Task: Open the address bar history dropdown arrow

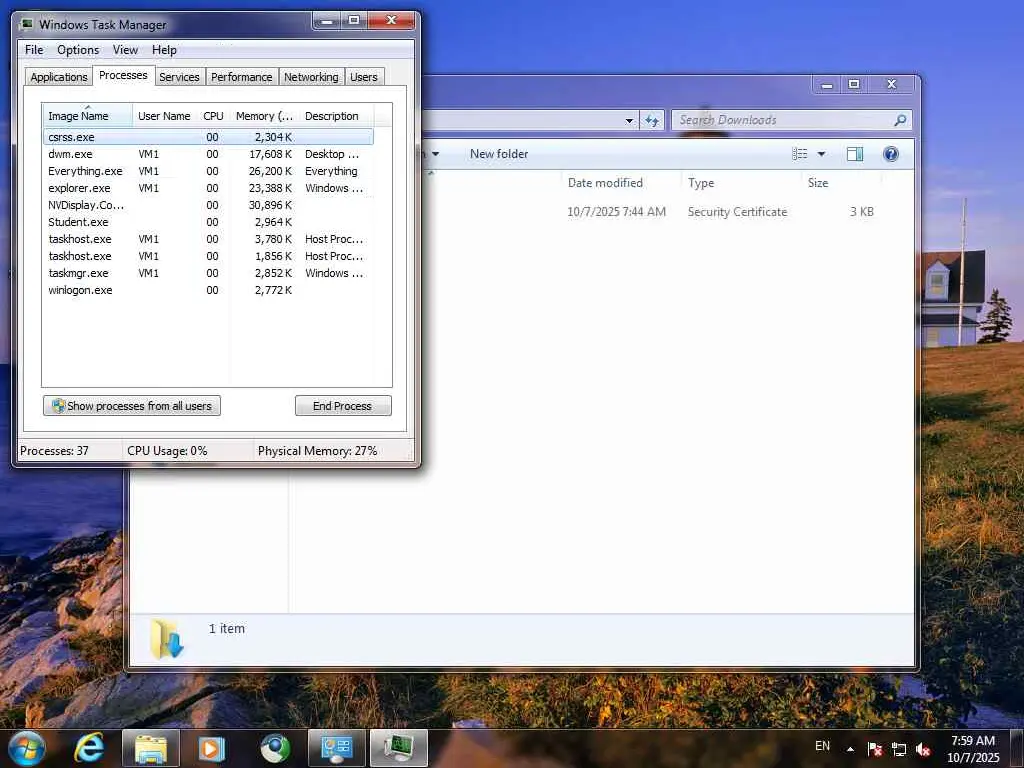Action: [x=629, y=120]
